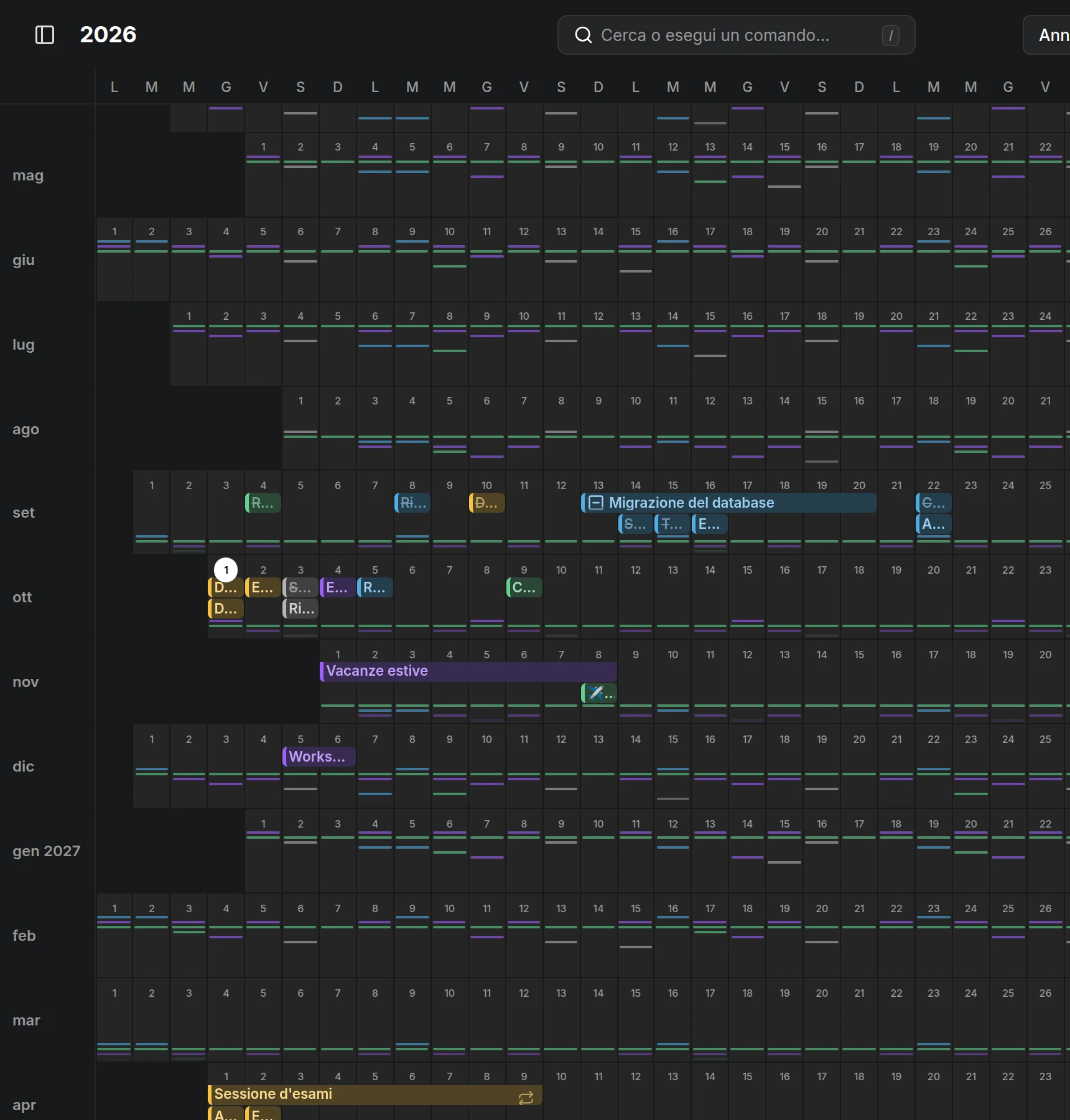Select the mar month label

[x=26, y=1020]
